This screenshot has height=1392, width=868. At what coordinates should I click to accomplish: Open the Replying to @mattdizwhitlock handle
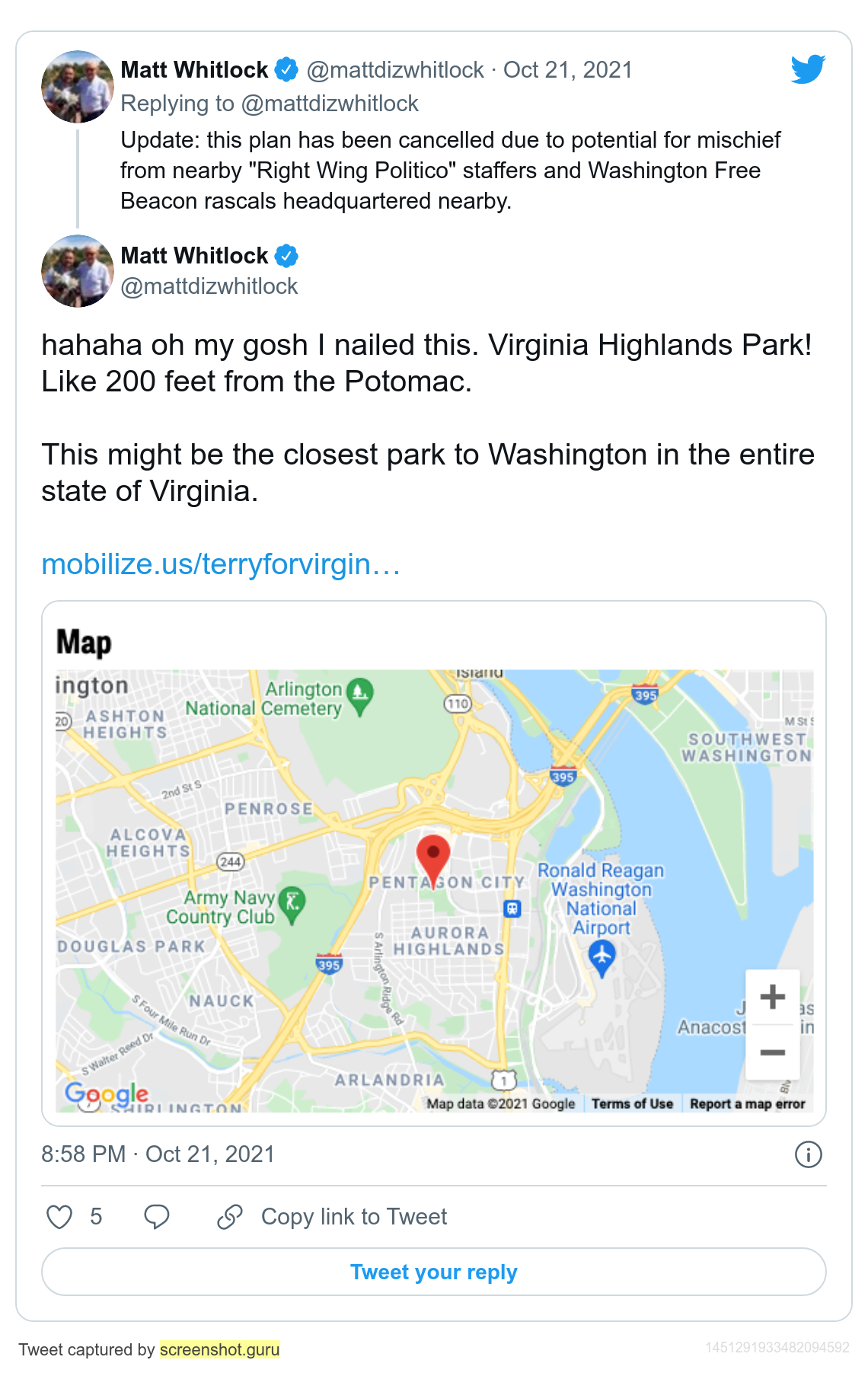click(330, 104)
